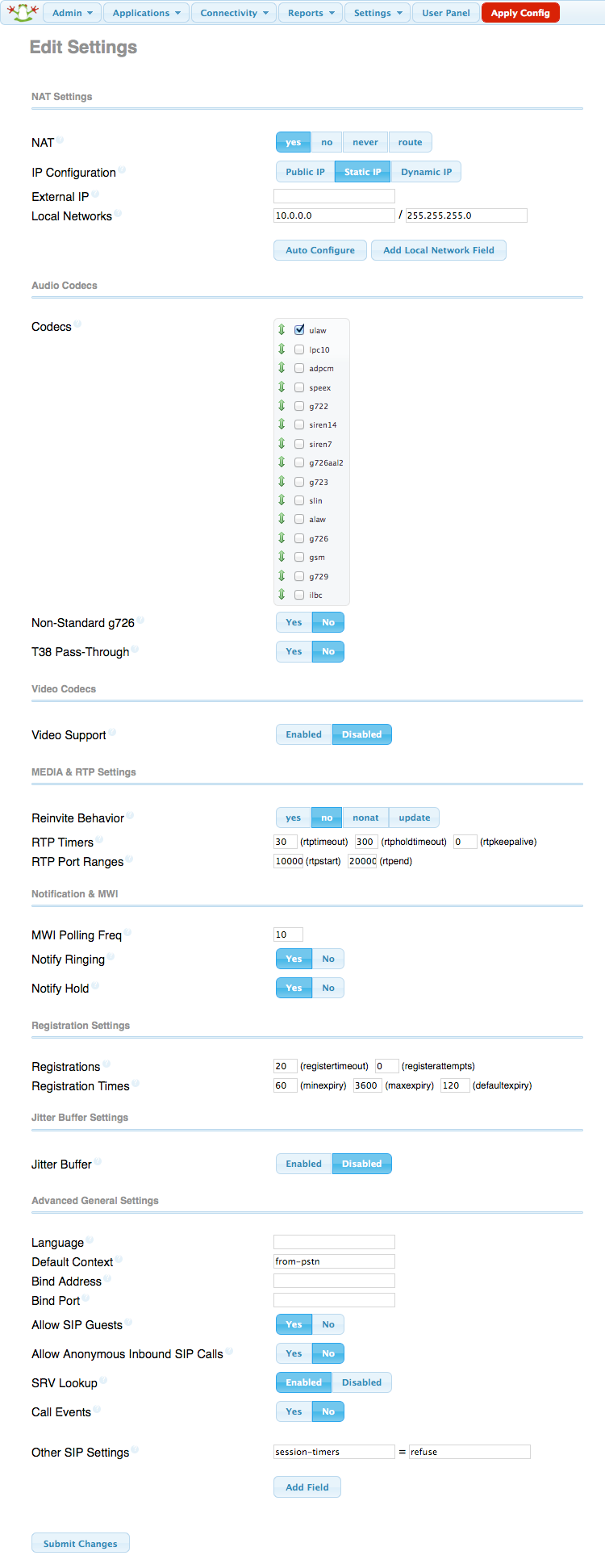Click the External IP input field

(334, 196)
